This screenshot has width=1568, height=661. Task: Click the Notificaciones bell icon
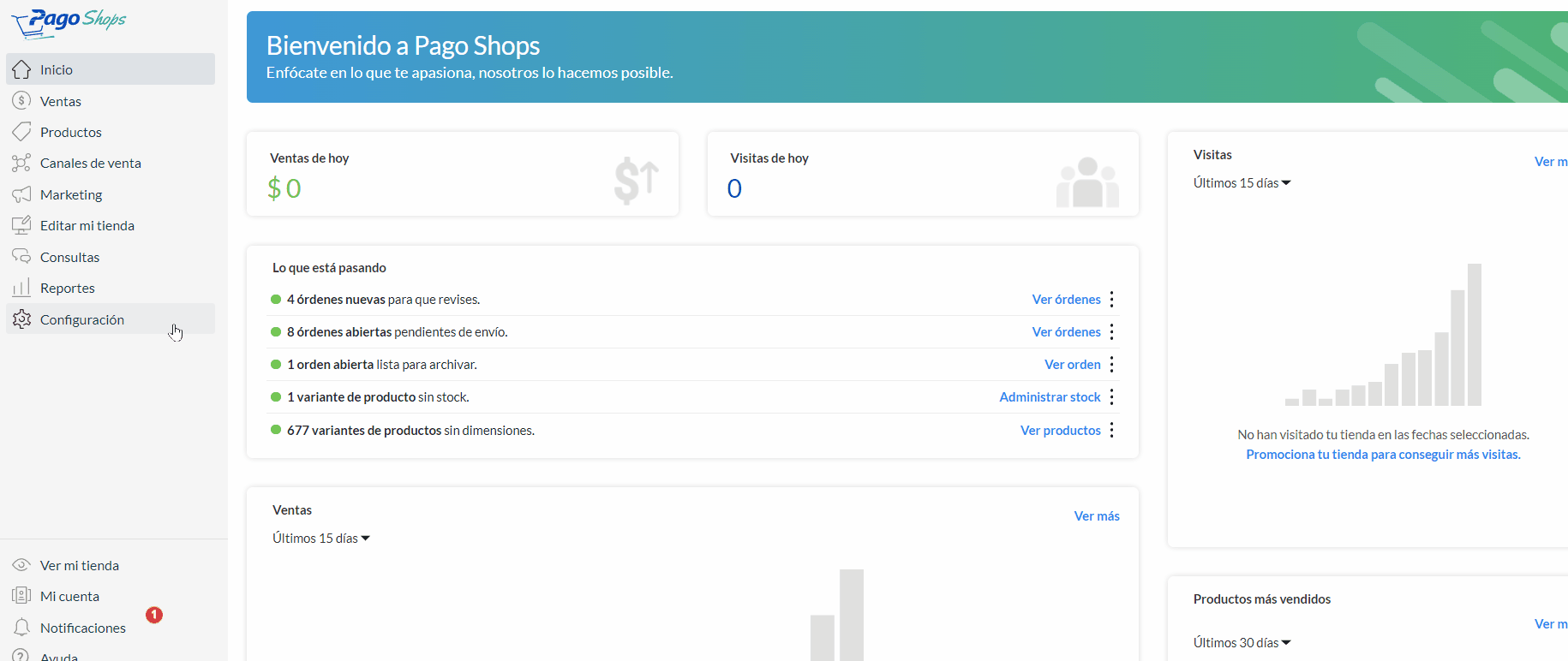pyautogui.click(x=21, y=628)
